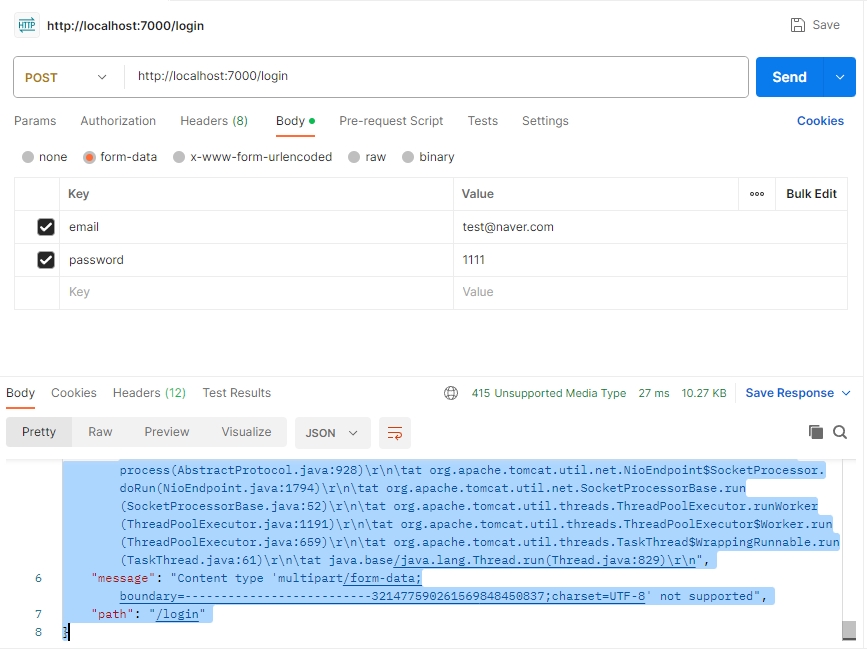Open the three-dots column options
This screenshot has height=652, width=867.
[757, 194]
